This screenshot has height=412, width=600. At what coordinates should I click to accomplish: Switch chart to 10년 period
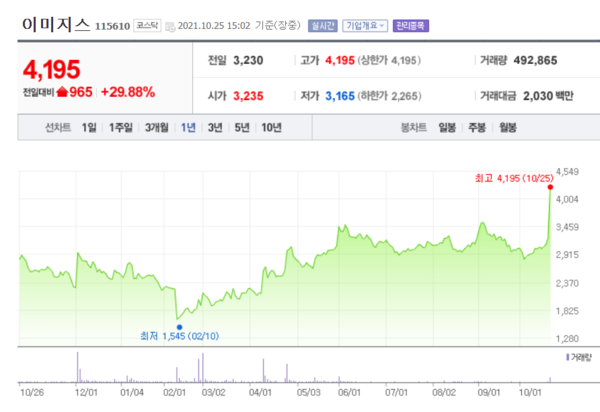click(x=271, y=127)
